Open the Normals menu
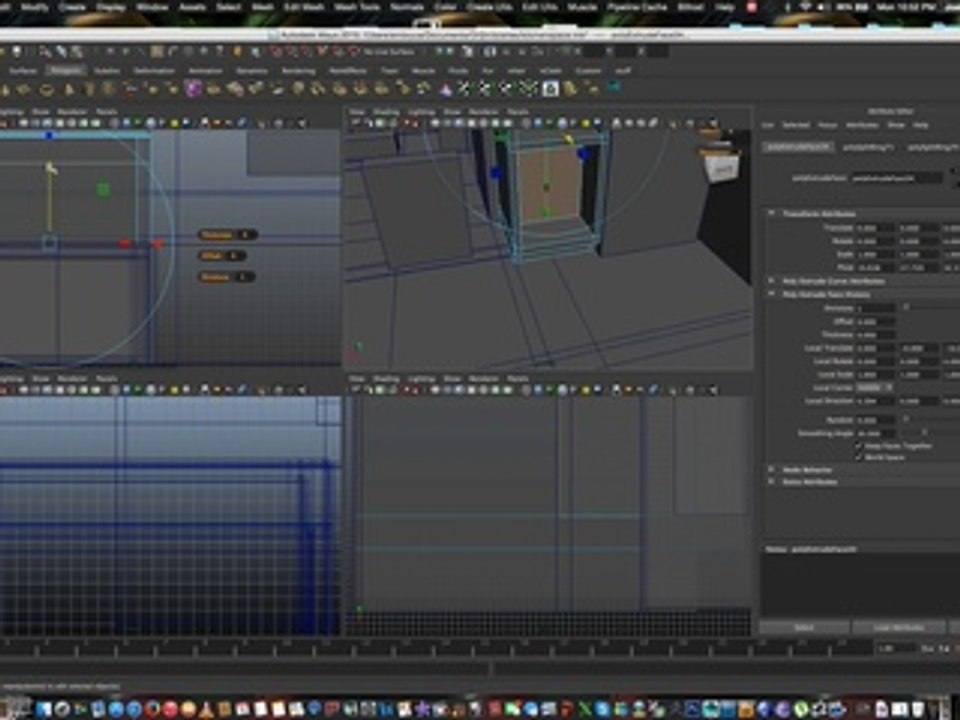The image size is (960, 720). [x=407, y=7]
